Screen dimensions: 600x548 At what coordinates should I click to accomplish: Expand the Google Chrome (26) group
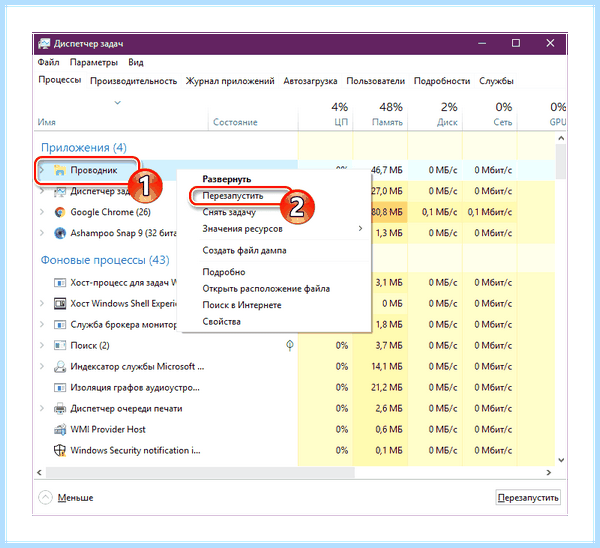click(x=42, y=212)
